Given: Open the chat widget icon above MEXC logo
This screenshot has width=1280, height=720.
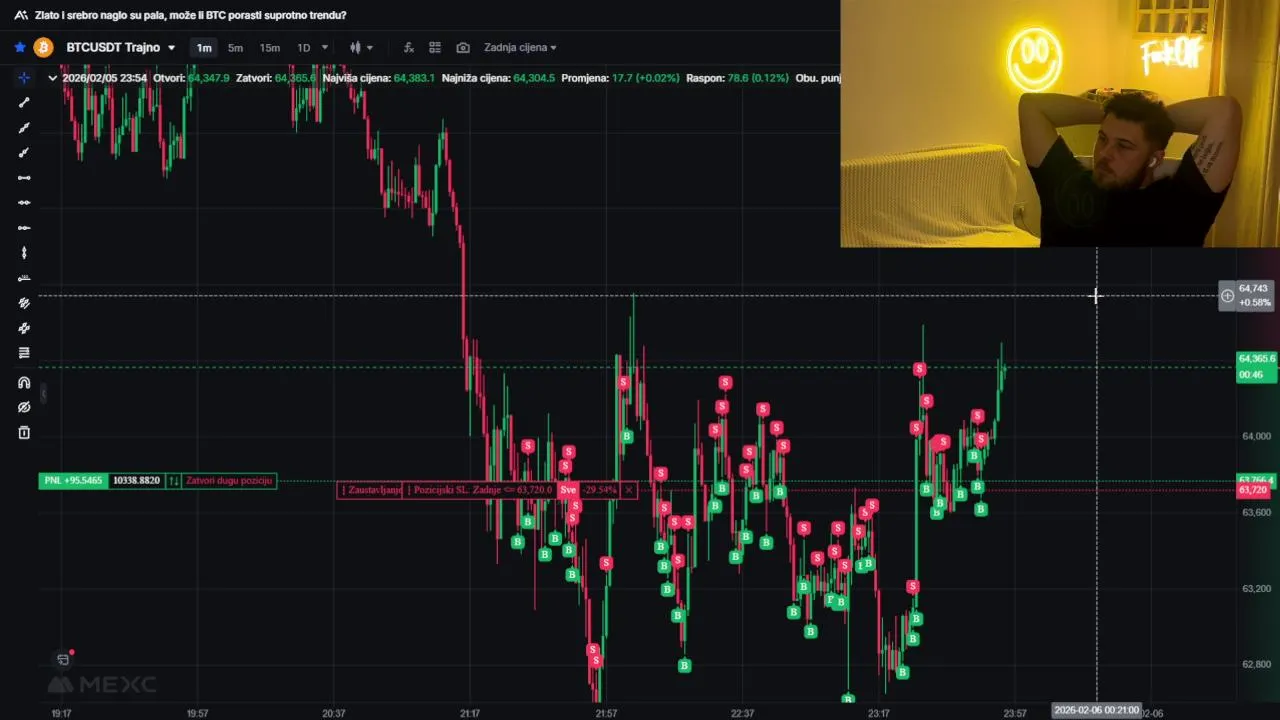Looking at the screenshot, I should pos(63,659).
